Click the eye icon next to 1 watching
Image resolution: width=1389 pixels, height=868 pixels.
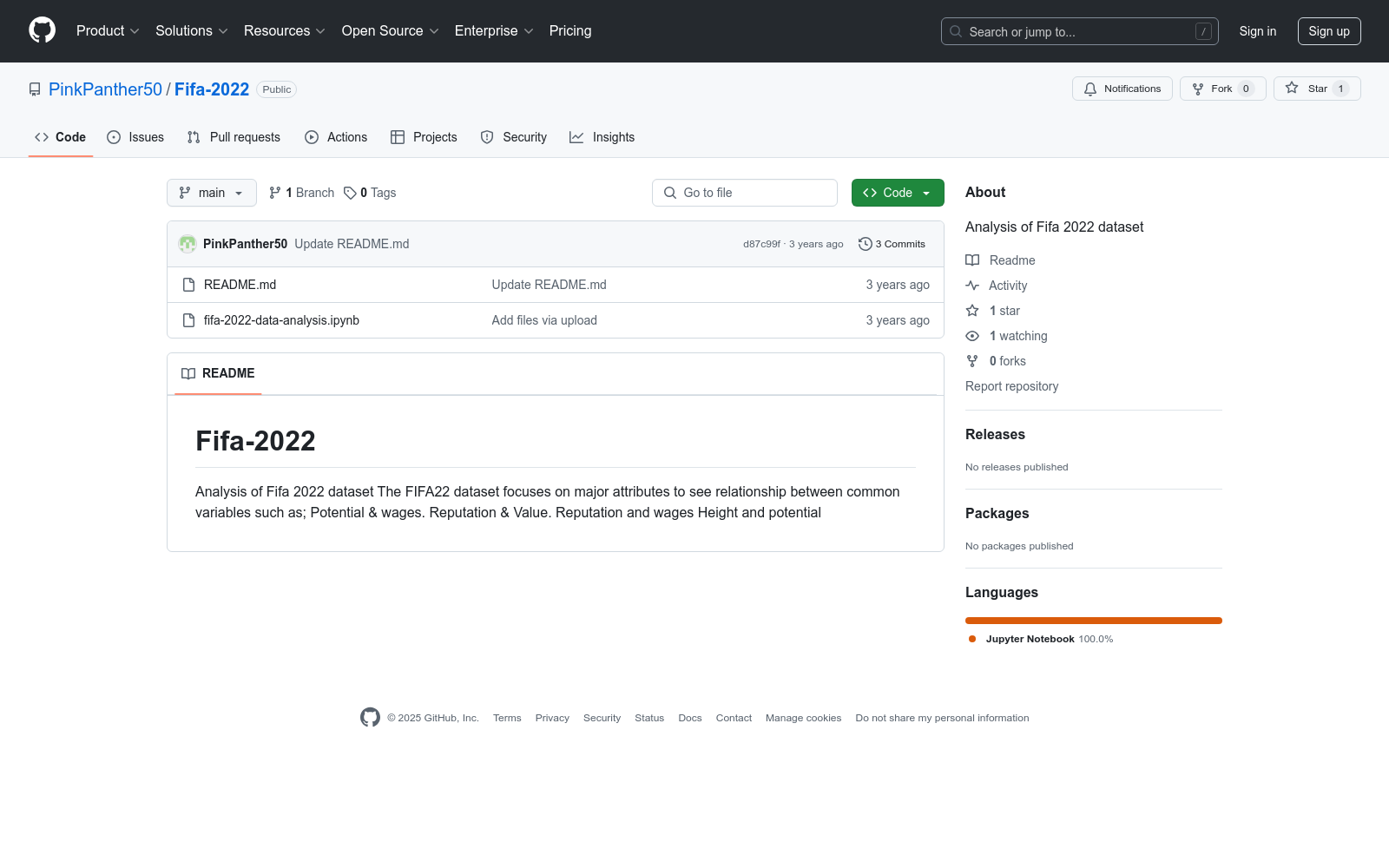coord(972,336)
